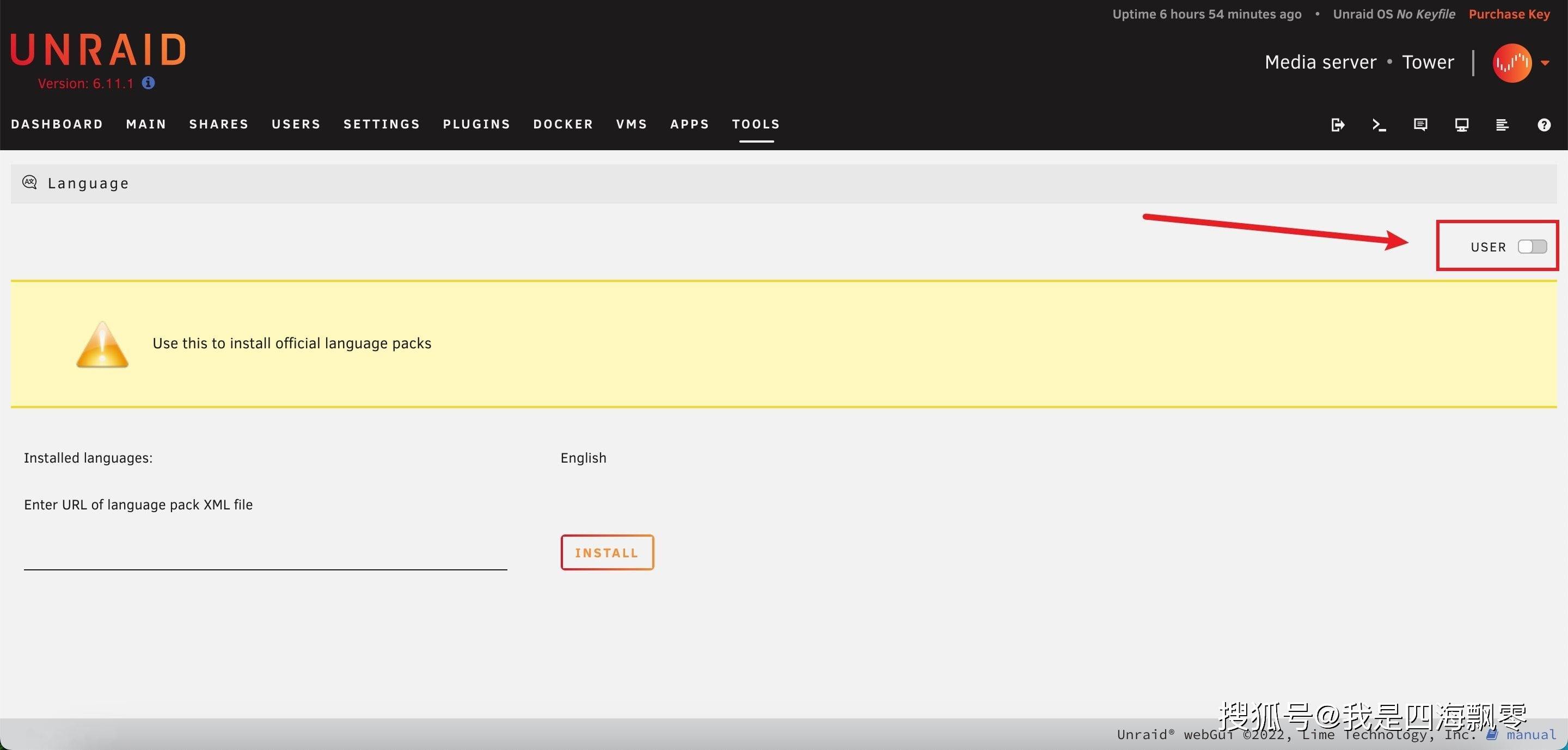Image resolution: width=1568 pixels, height=750 pixels.
Task: Click the Unraid OS No Keyfile text
Action: (1394, 14)
